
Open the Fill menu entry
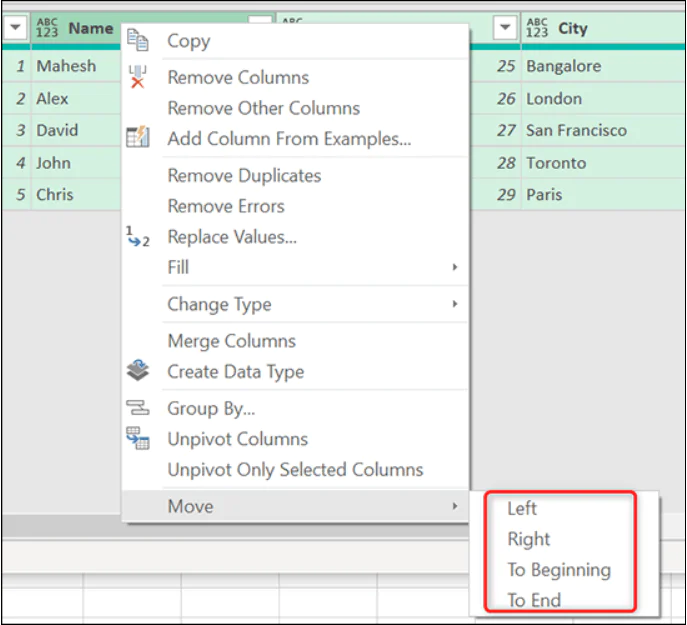295,267
